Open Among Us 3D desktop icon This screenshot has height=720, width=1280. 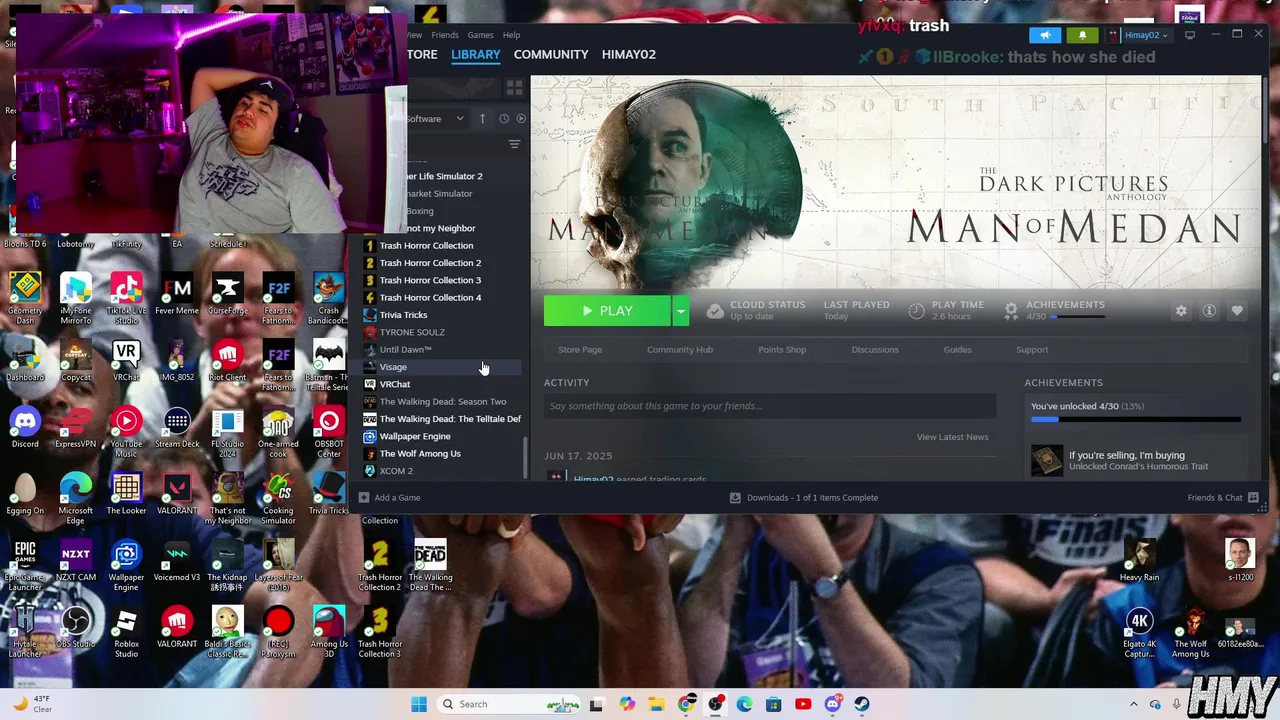coord(329,632)
